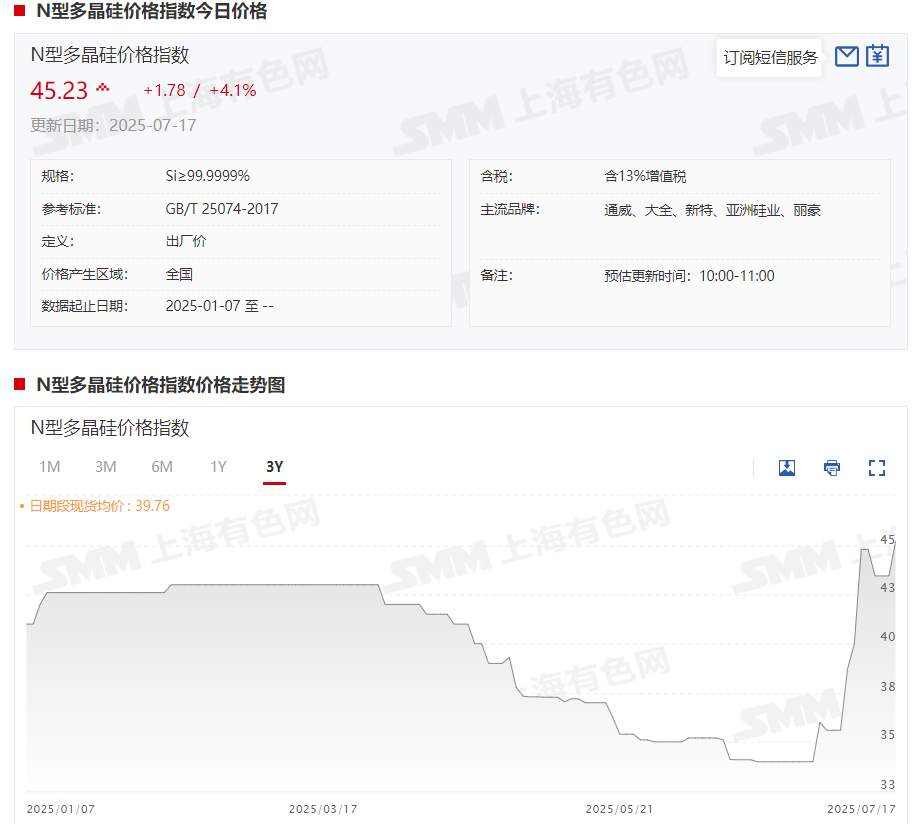The width and height of the screenshot is (913, 824).
Task: Click the 2025/07/17 end date axis label
Action: [x=861, y=809]
